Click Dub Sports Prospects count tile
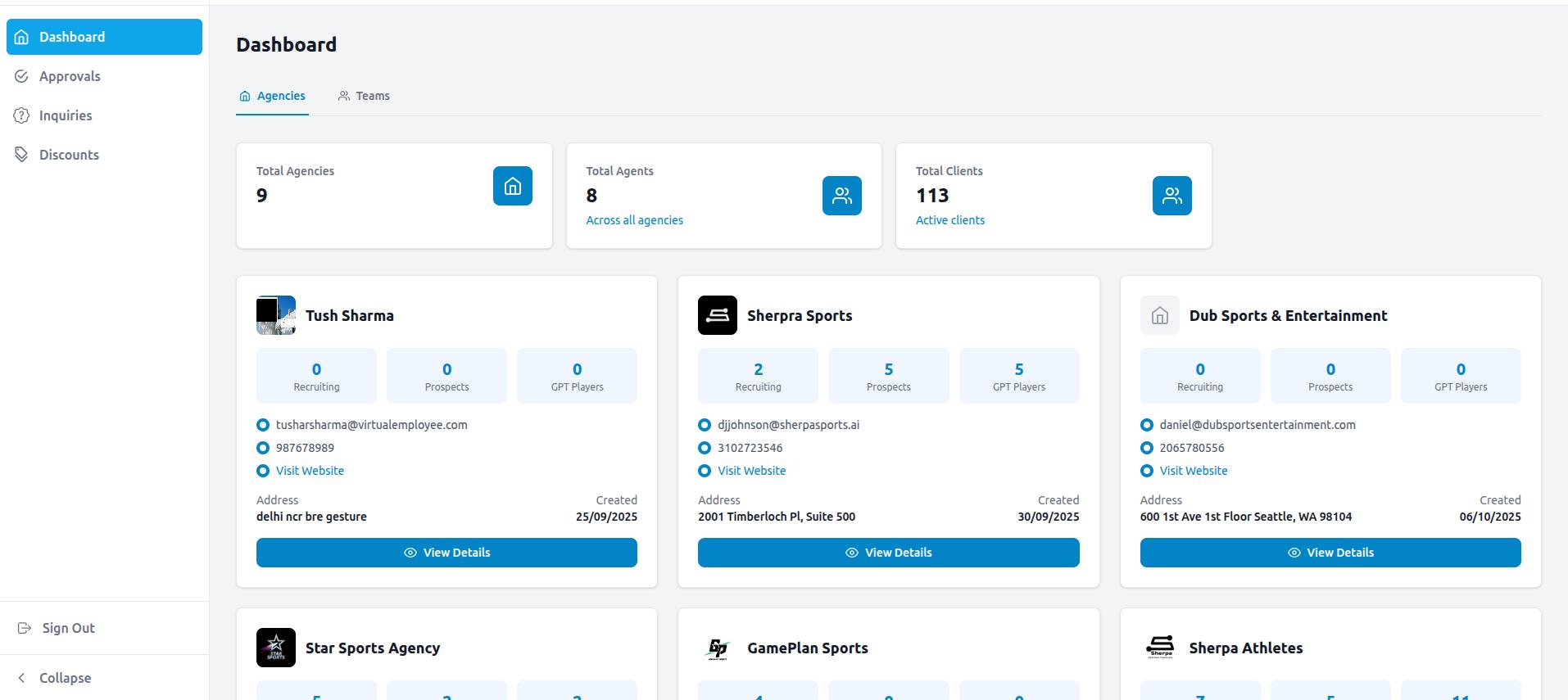The height and width of the screenshot is (700, 1568). tap(1330, 376)
